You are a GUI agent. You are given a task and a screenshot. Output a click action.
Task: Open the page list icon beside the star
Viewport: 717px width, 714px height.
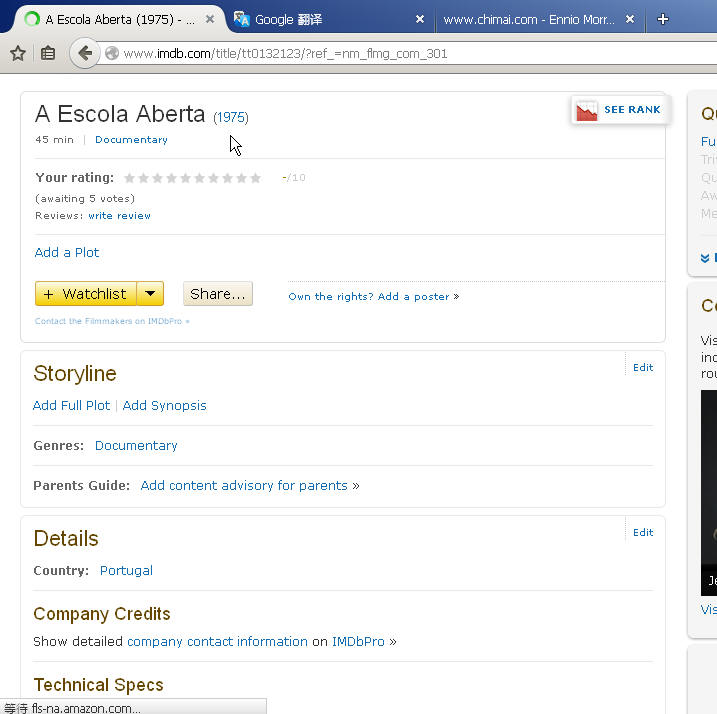pyautogui.click(x=48, y=54)
